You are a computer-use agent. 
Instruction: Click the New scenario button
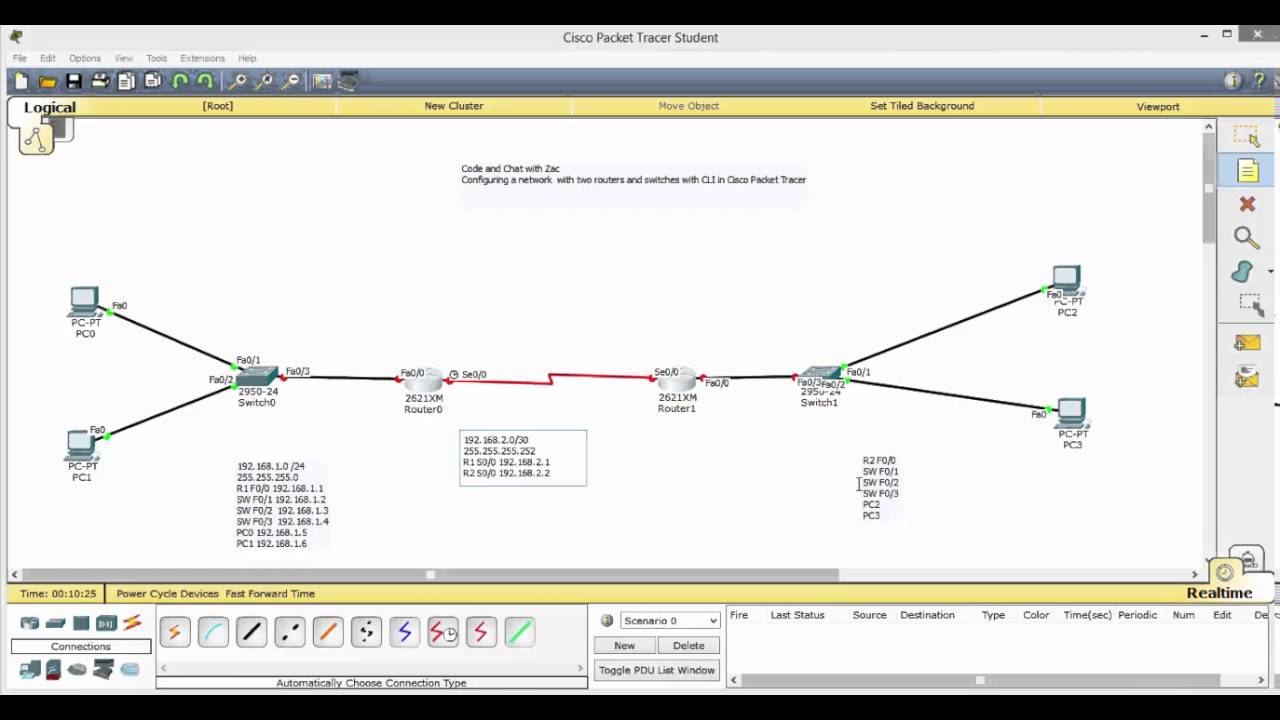[624, 645]
